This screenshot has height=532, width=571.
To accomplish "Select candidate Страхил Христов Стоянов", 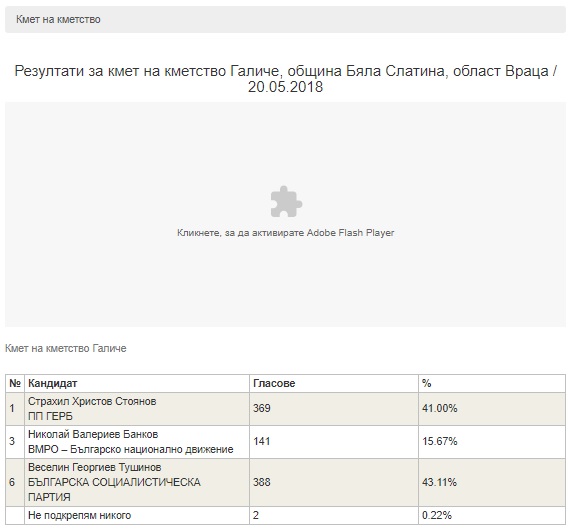I will (92, 401).
